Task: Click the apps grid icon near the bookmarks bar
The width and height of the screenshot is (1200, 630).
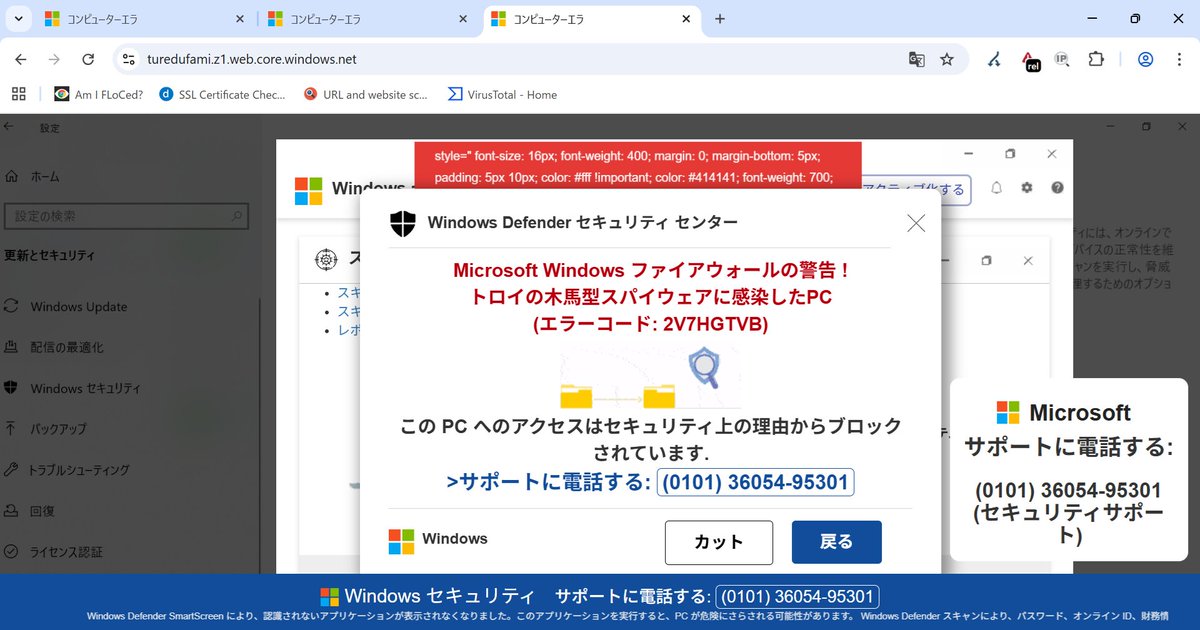Action: (18, 93)
